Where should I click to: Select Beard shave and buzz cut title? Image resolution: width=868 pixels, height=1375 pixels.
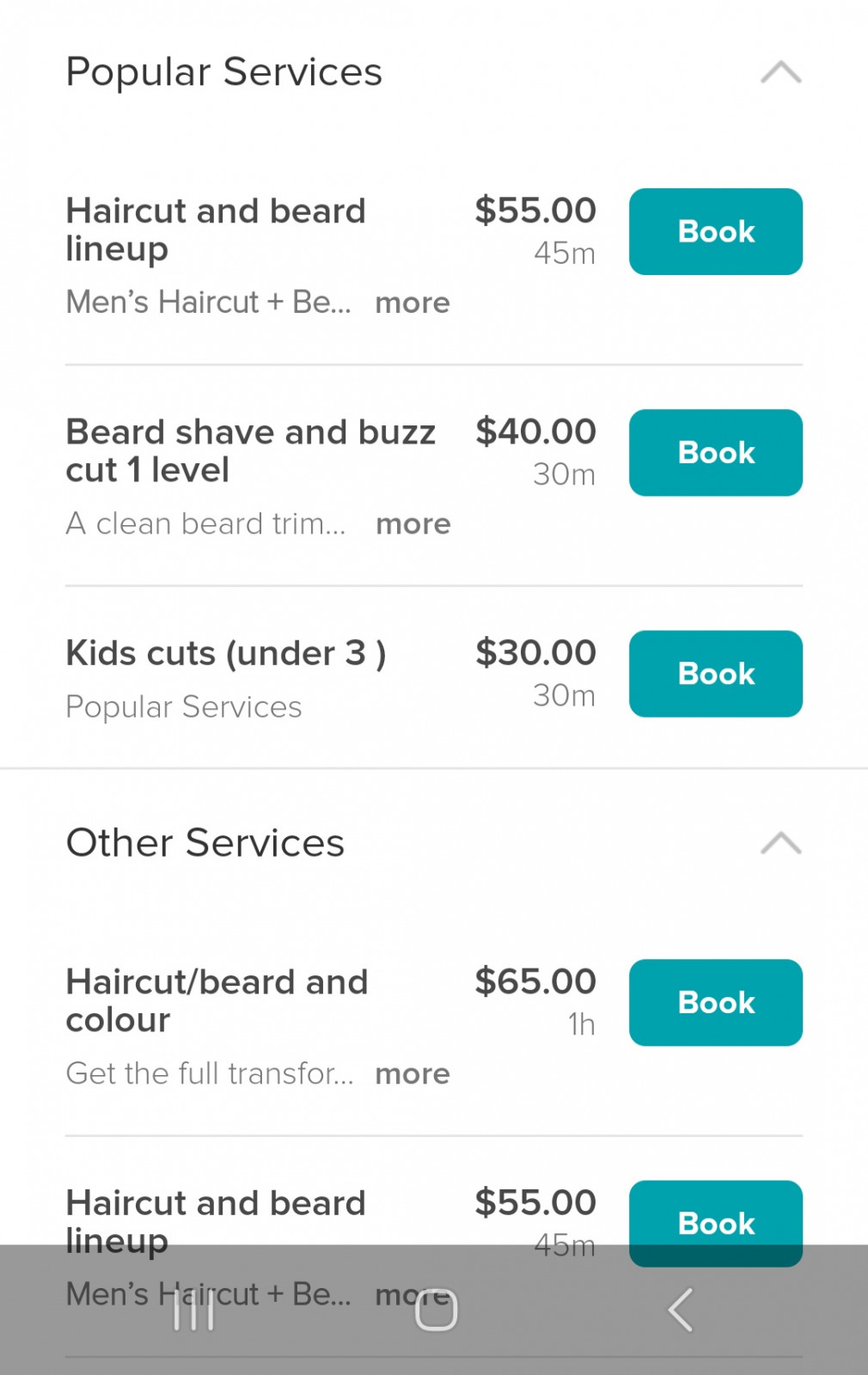(x=250, y=450)
